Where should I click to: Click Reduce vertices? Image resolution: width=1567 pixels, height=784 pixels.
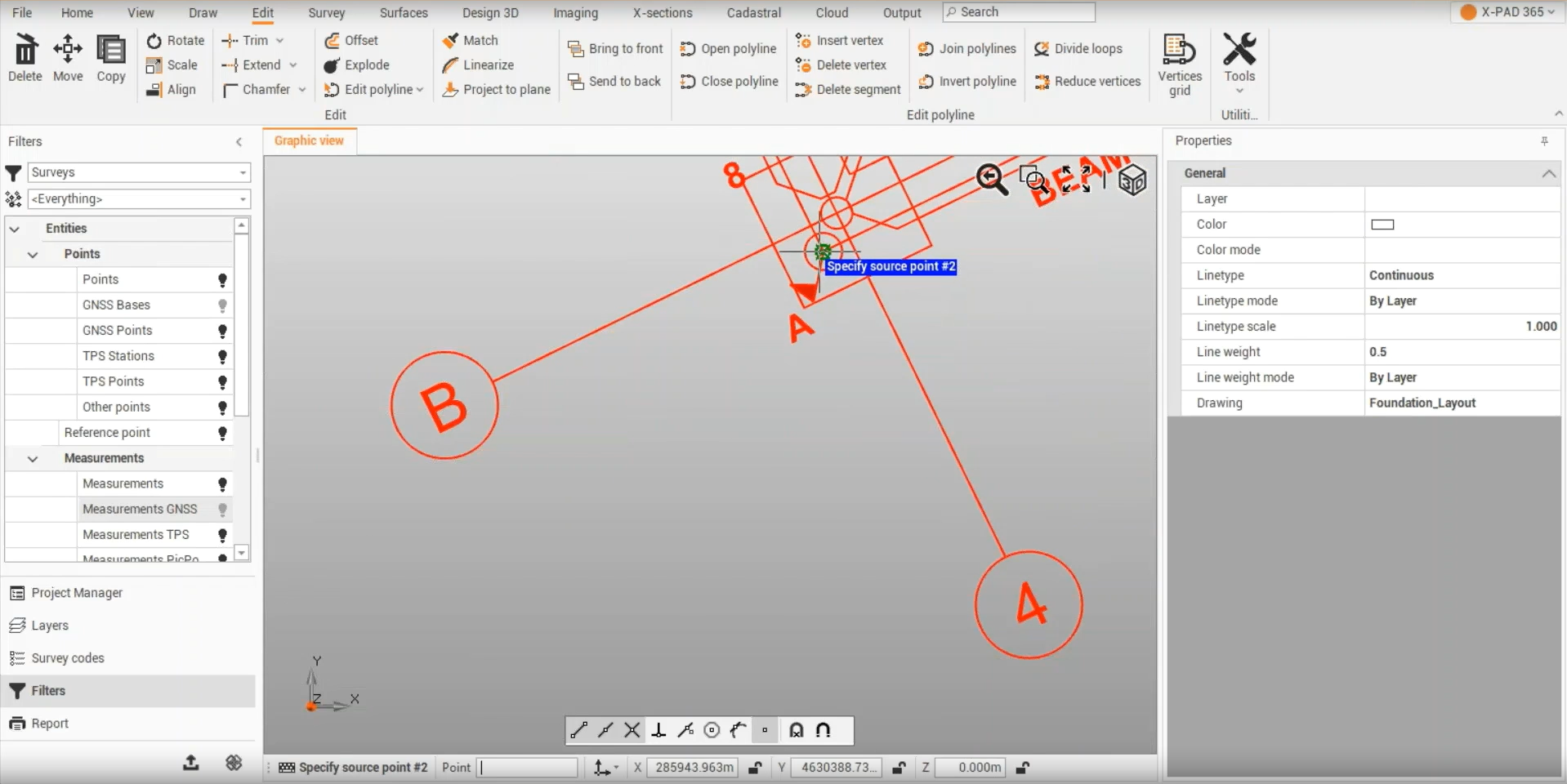coord(1087,81)
